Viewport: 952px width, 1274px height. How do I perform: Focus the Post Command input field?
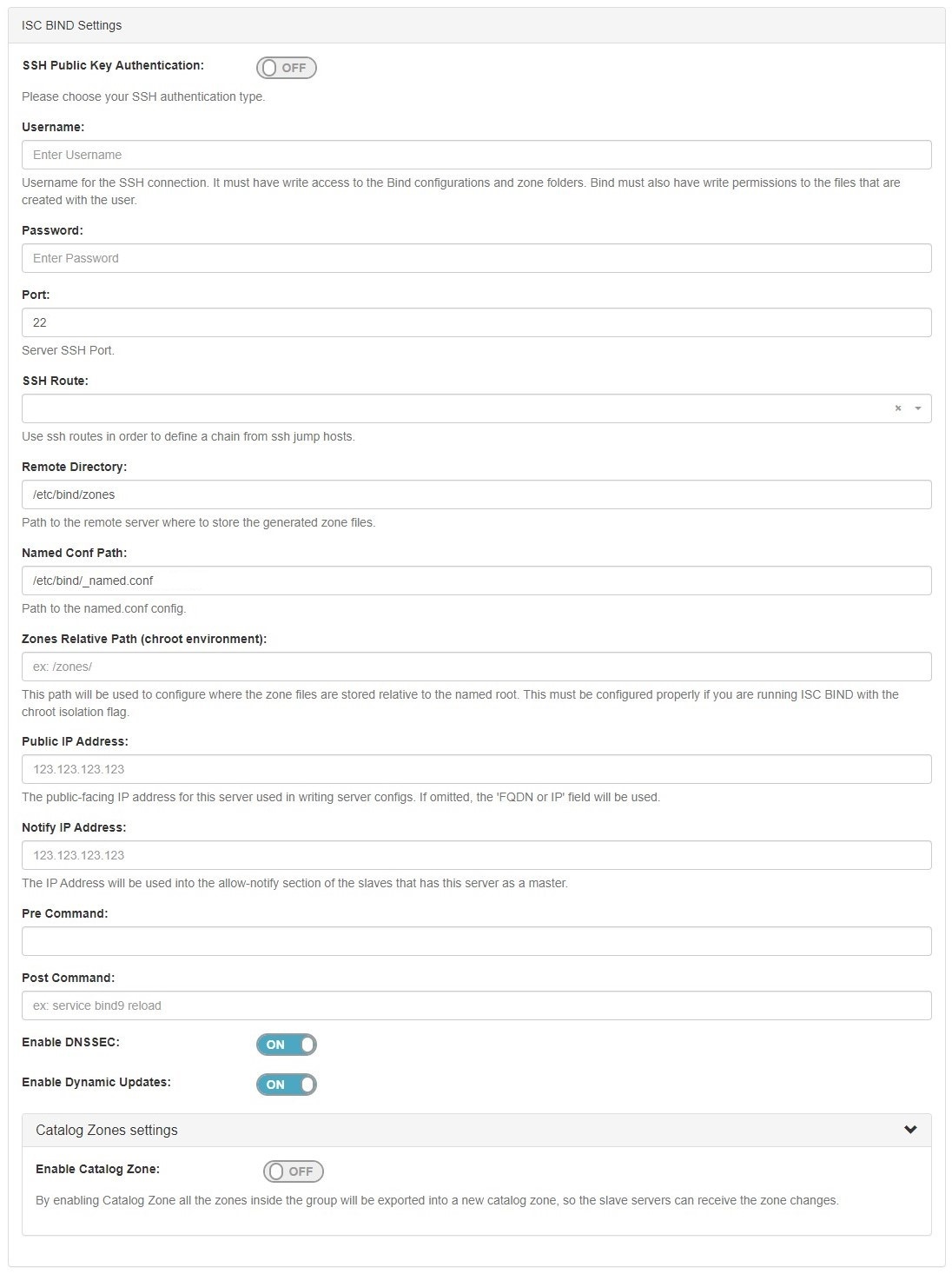pos(476,1005)
